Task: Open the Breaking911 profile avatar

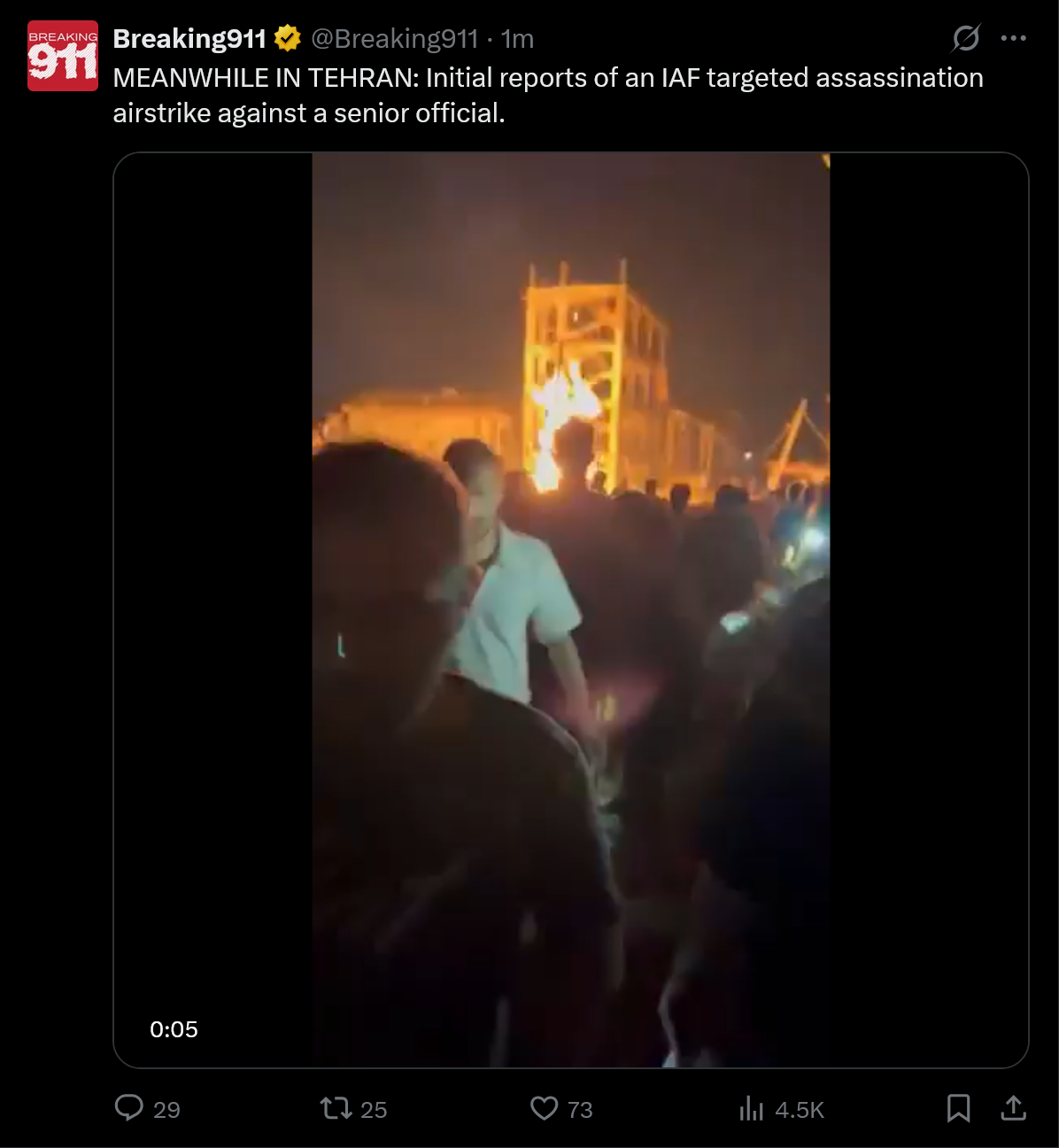Action: click(x=63, y=56)
